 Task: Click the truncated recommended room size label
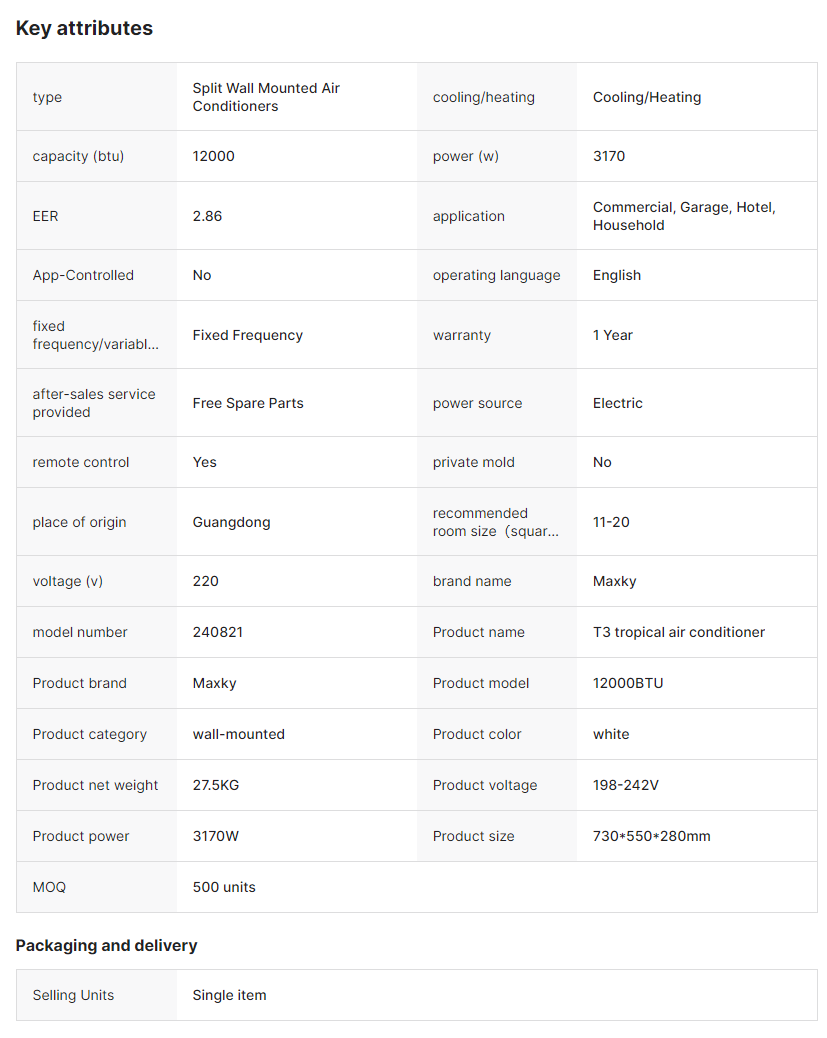pyautogui.click(x=495, y=522)
